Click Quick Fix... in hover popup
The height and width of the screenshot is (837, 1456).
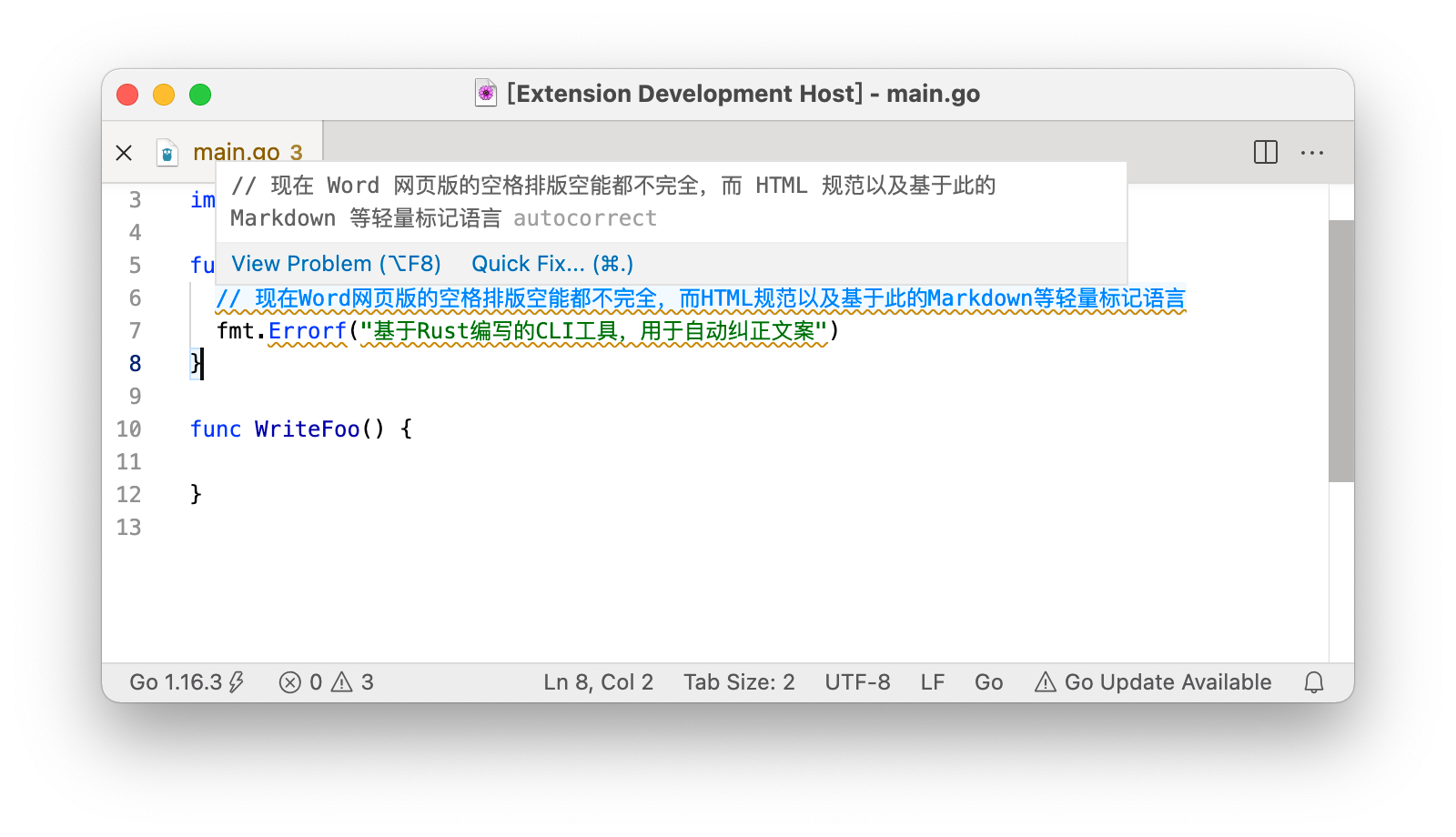[x=551, y=264]
